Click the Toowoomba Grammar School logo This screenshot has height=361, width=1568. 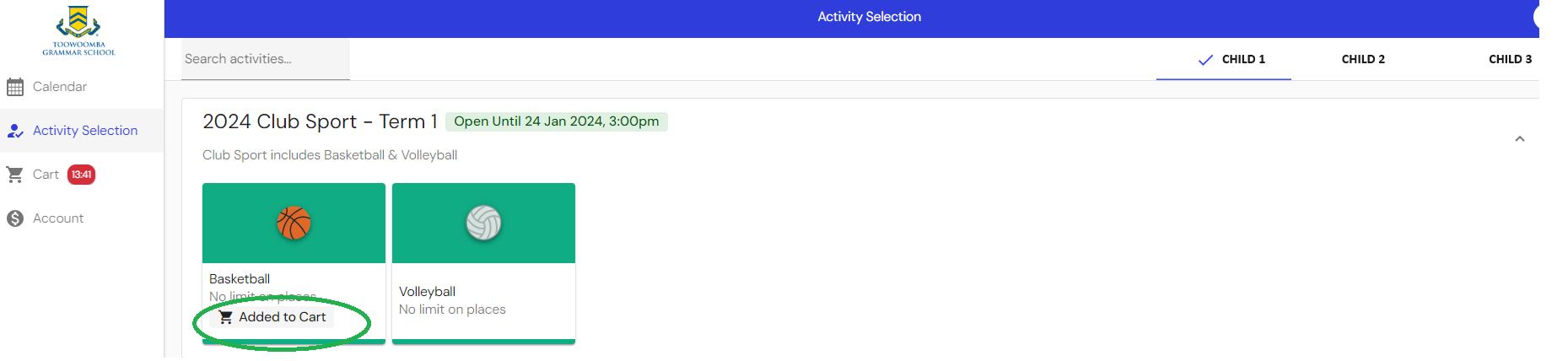tap(79, 30)
